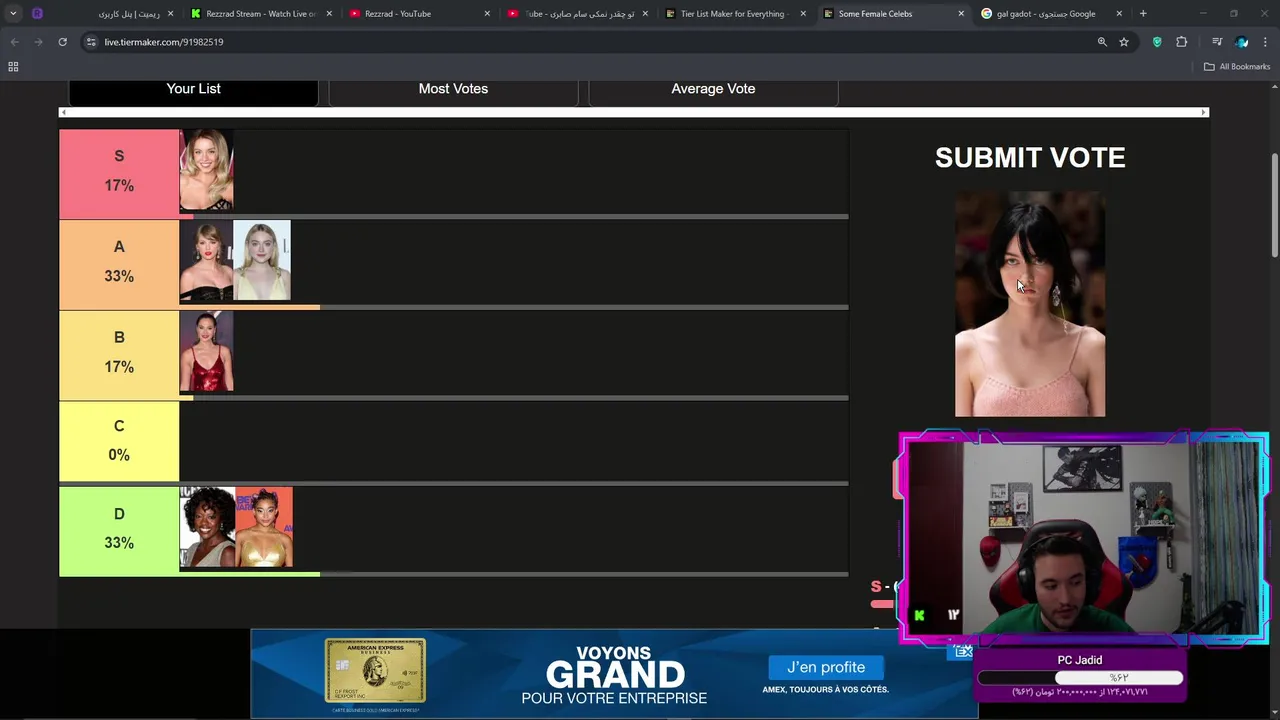Click the American Express gold card image

(375, 671)
